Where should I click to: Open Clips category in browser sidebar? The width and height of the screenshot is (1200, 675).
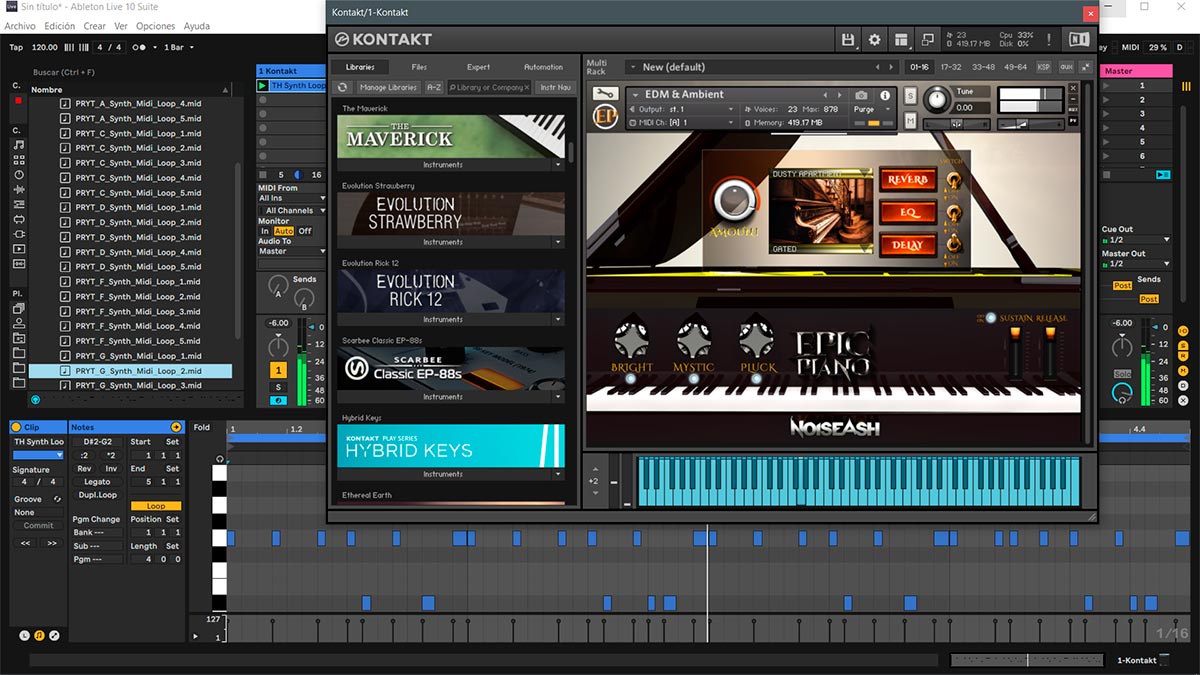click(x=18, y=249)
